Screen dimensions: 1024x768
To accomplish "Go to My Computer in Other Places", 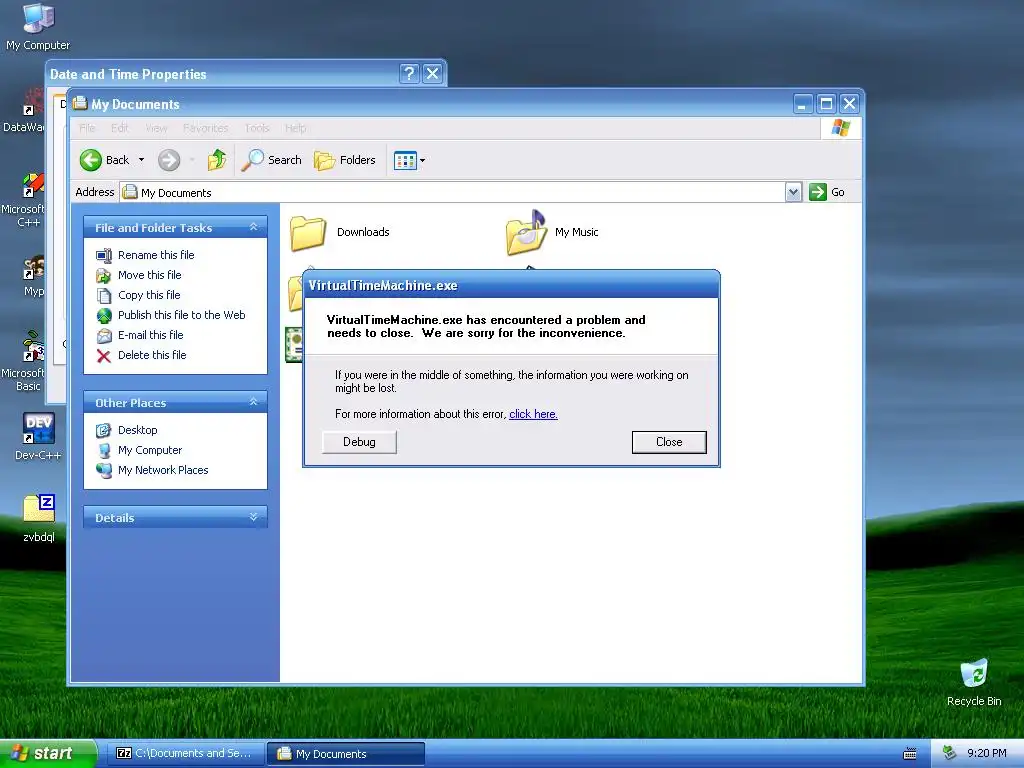I will pos(150,450).
